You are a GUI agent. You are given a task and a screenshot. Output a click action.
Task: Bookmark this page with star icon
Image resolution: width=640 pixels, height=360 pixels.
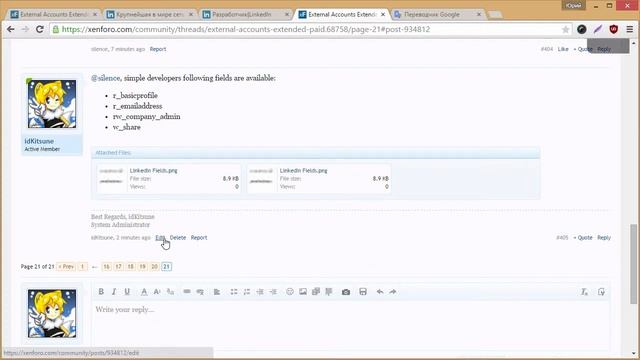tap(565, 29)
